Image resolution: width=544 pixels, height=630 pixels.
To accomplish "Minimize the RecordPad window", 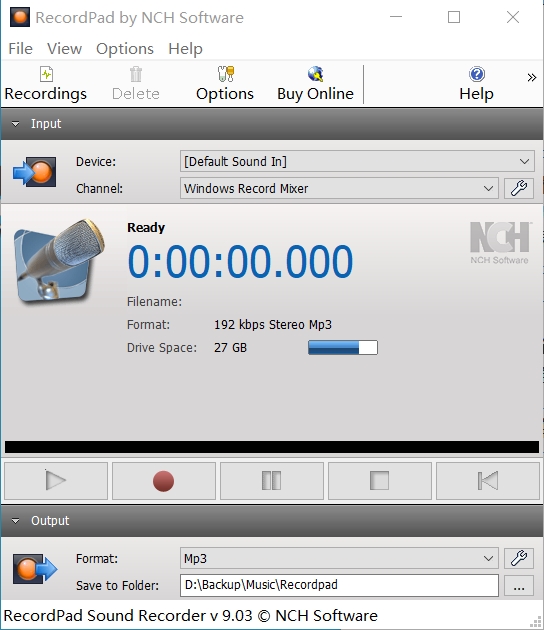I will [396, 17].
